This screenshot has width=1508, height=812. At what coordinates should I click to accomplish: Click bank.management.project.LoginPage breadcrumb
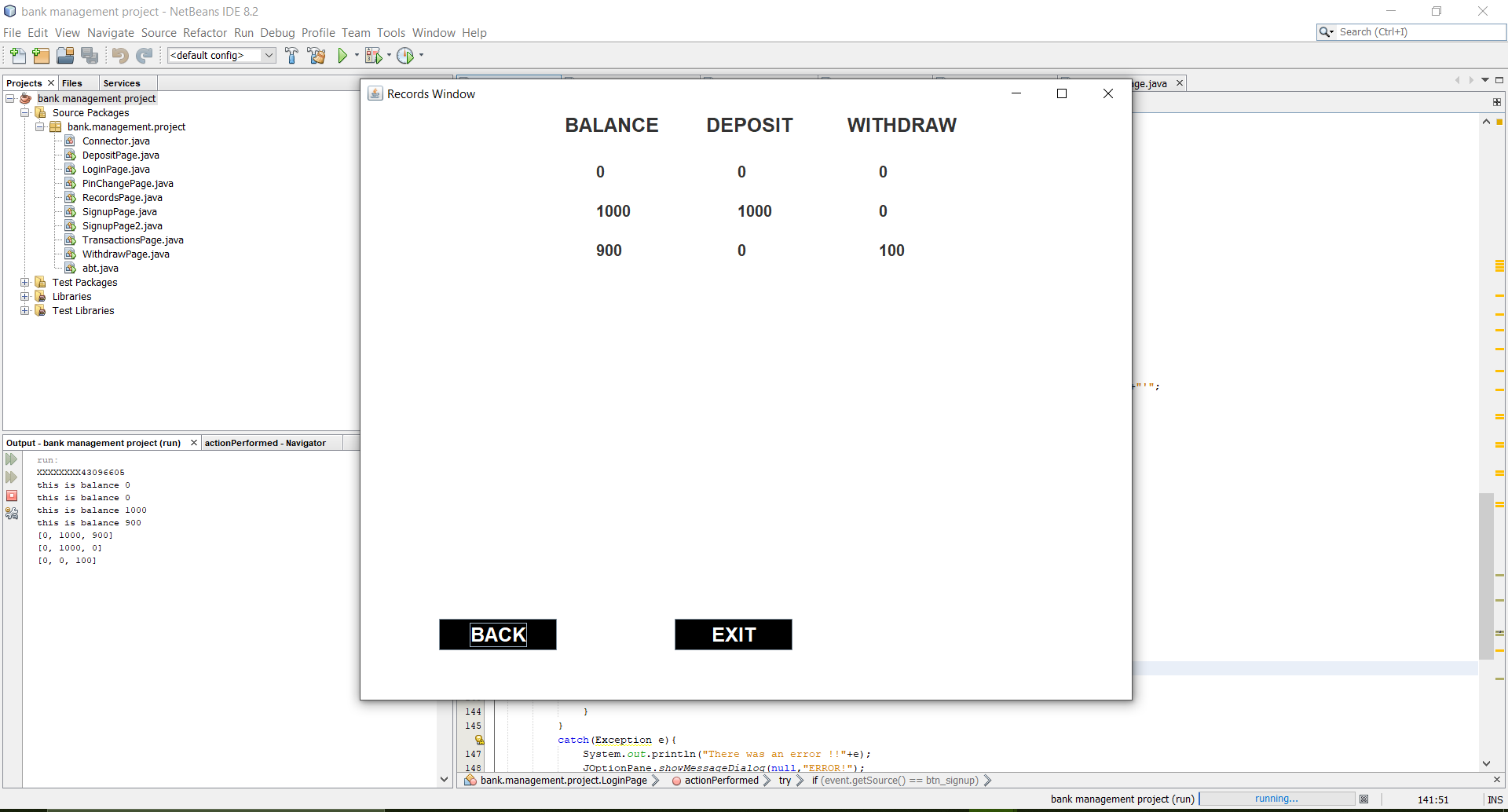tap(563, 780)
